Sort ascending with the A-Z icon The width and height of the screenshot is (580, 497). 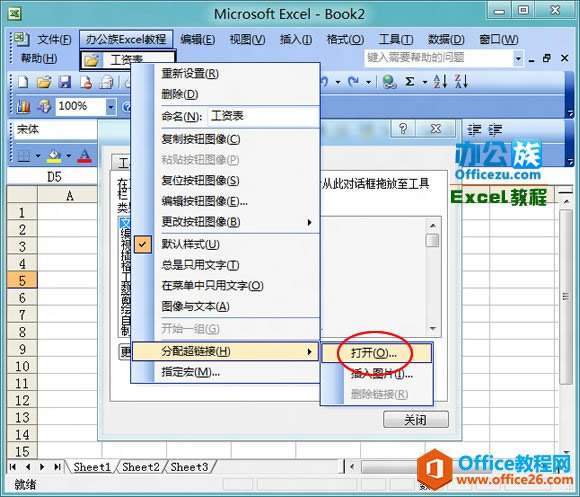440,81
